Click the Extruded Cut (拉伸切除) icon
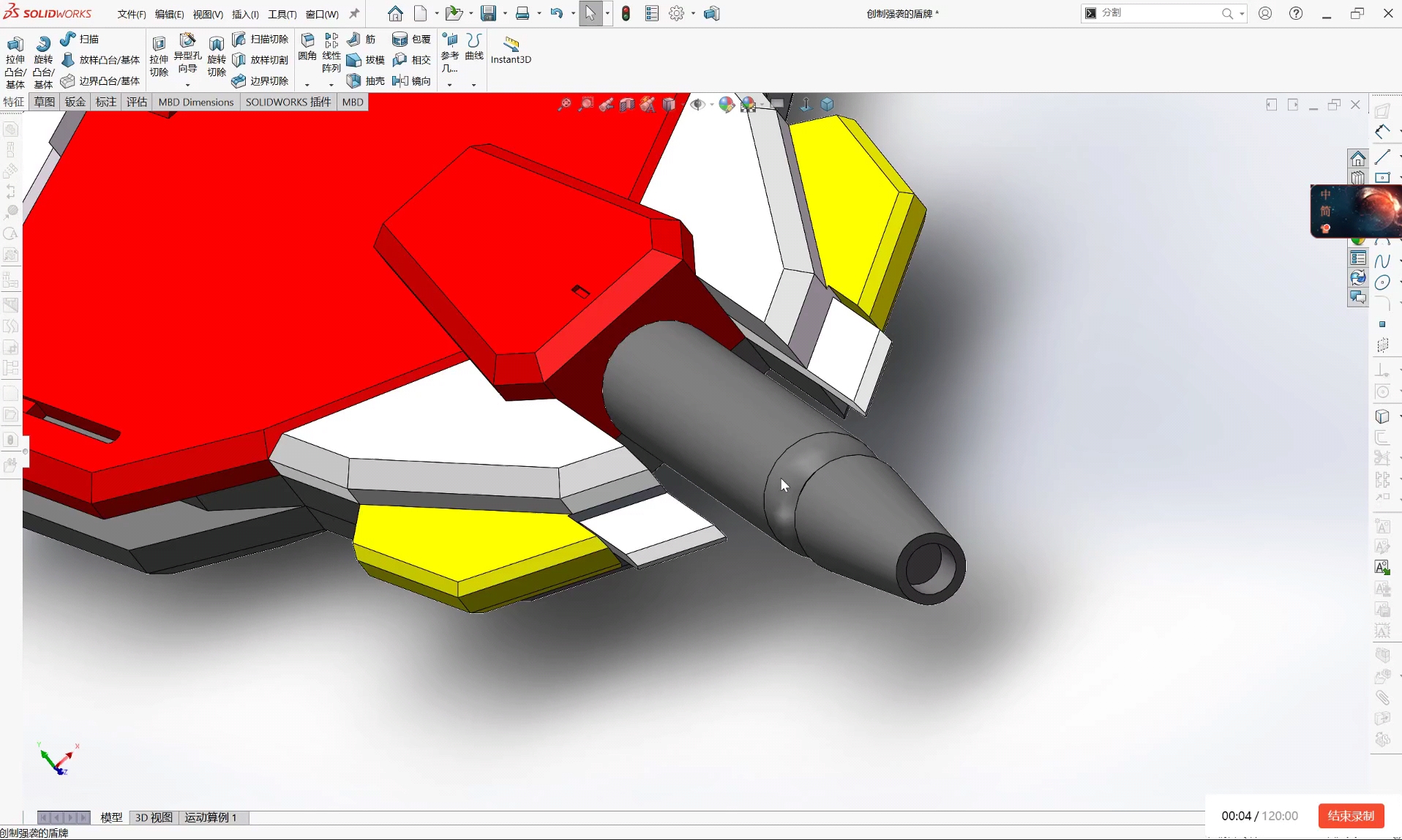This screenshot has width=1402, height=840. [x=159, y=56]
